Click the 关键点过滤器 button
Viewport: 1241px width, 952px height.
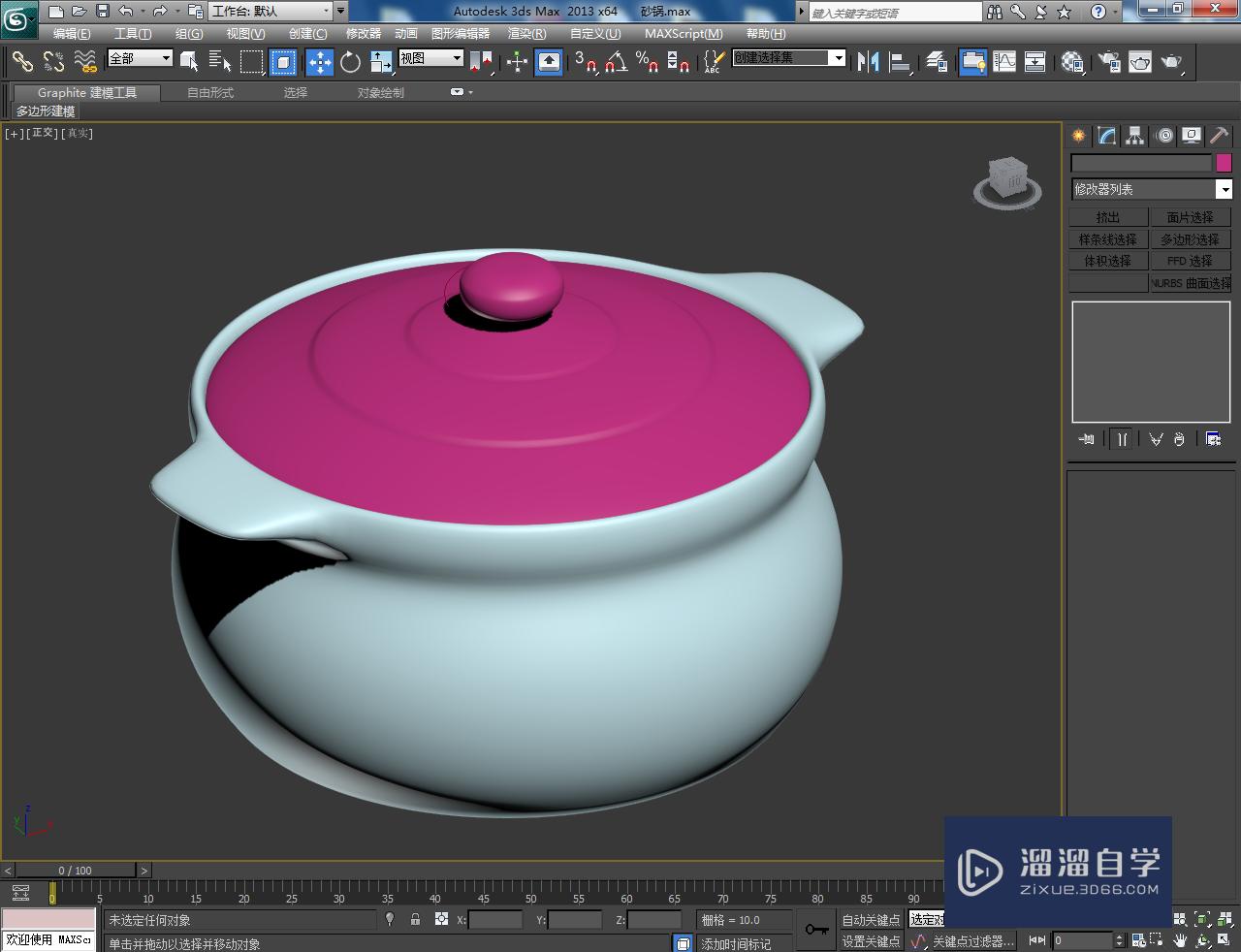tap(971, 940)
